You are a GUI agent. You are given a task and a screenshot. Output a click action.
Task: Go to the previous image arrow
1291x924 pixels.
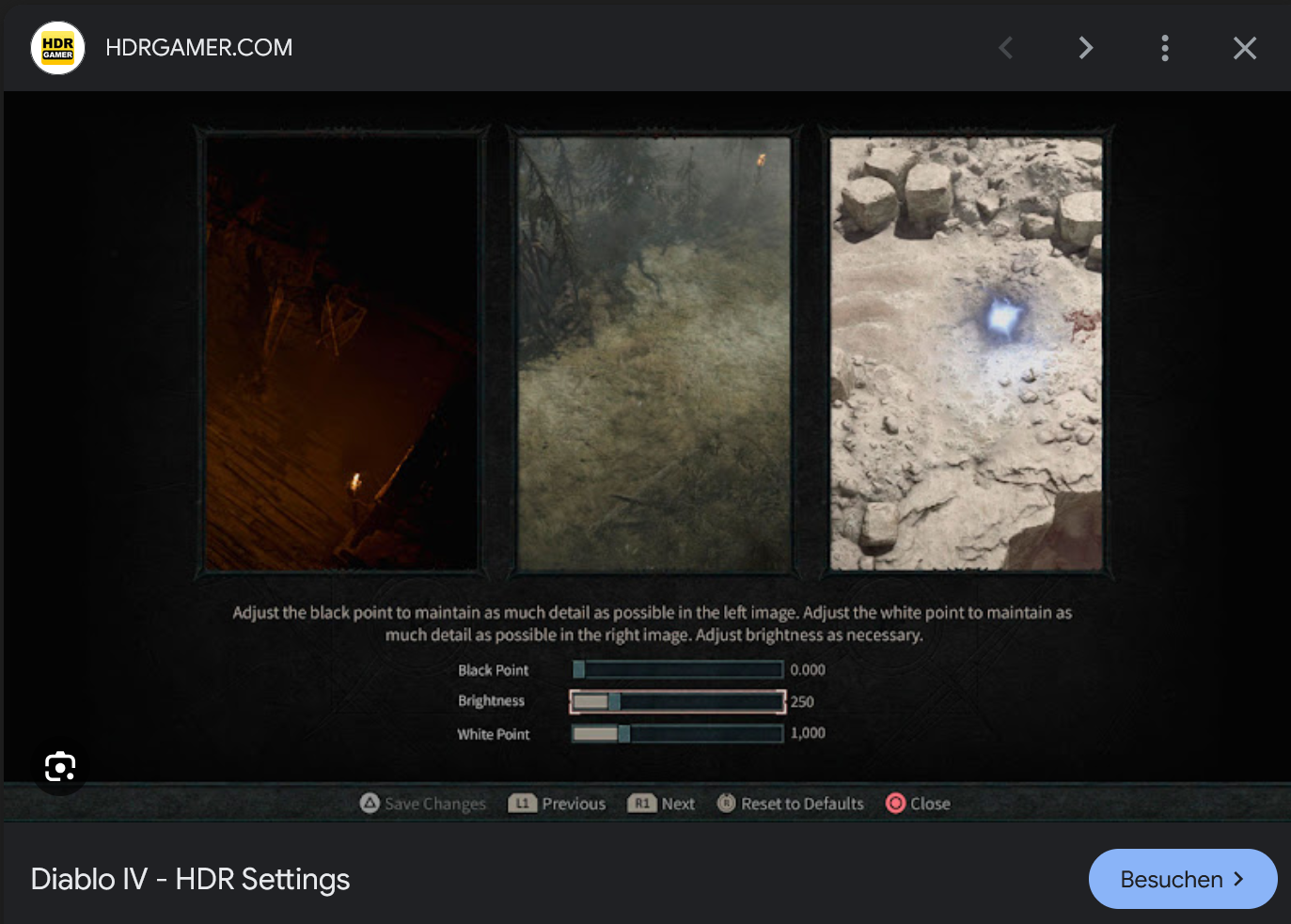[x=1006, y=48]
